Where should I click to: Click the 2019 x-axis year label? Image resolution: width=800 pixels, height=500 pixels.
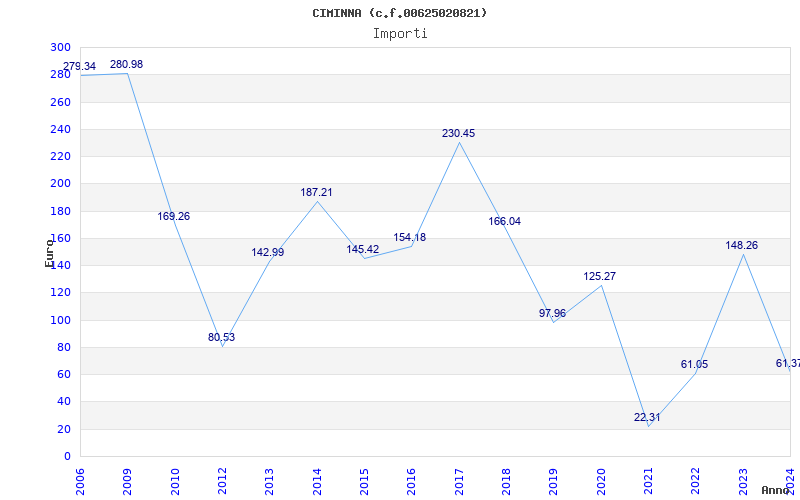(554, 482)
